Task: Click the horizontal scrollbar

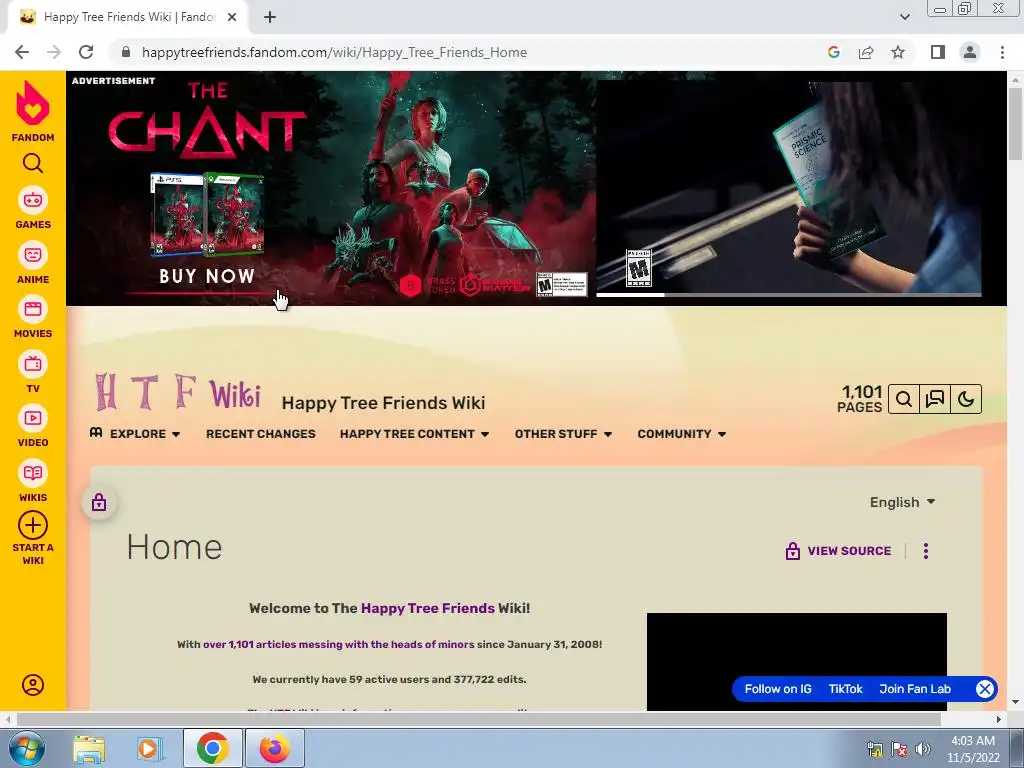Action: (x=479, y=720)
